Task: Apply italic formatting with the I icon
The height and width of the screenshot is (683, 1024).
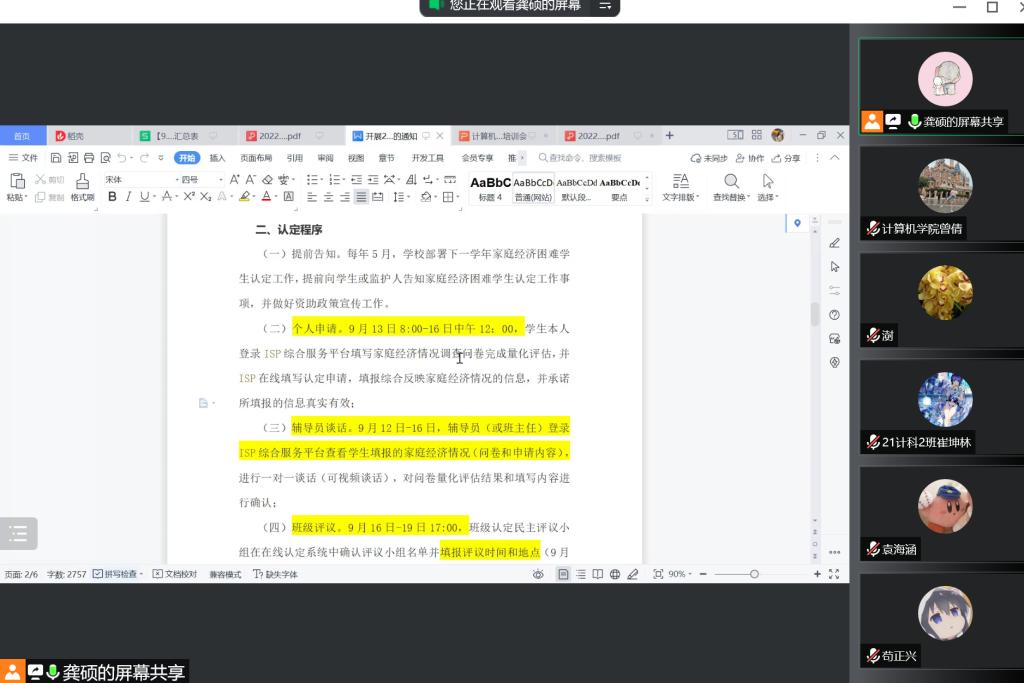Action: 128,197
